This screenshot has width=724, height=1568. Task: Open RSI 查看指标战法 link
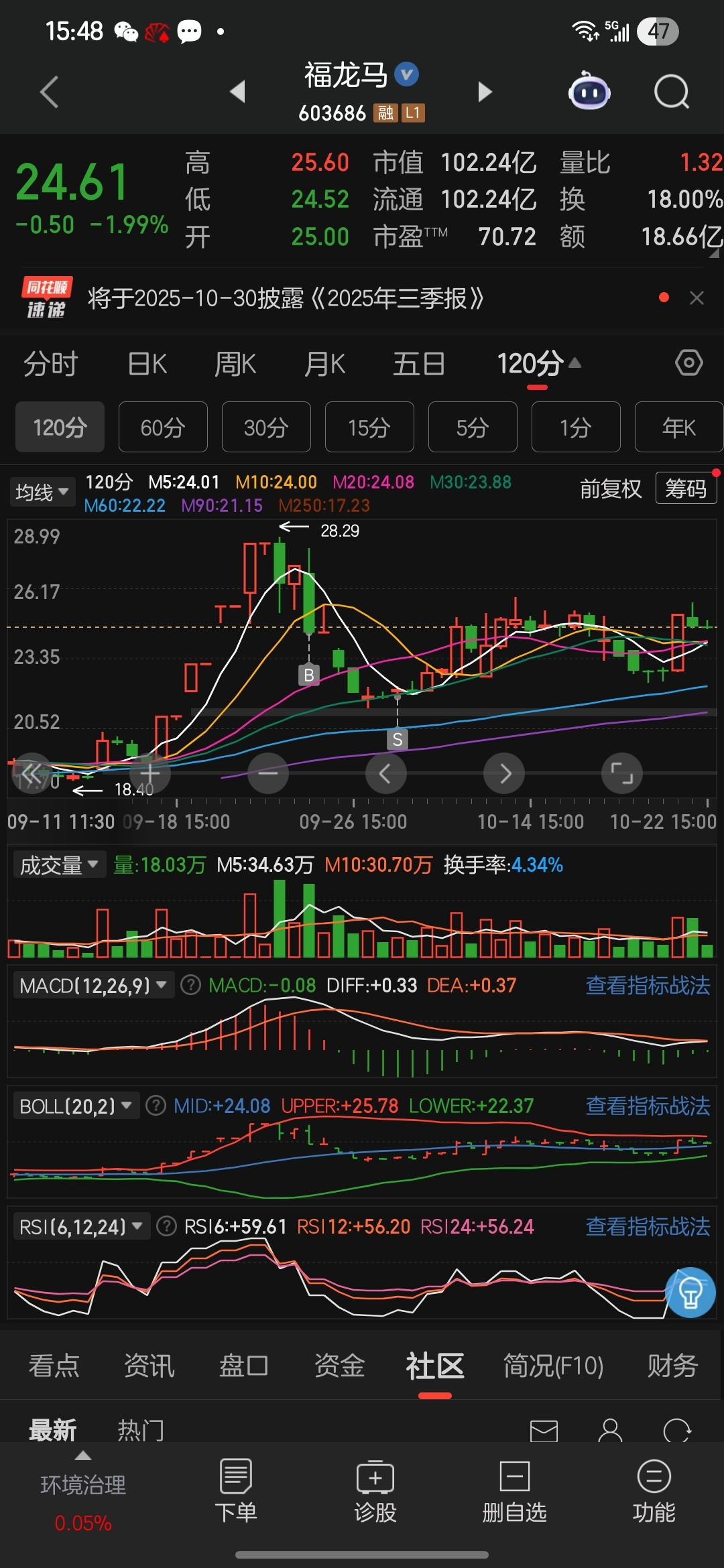(x=648, y=1226)
